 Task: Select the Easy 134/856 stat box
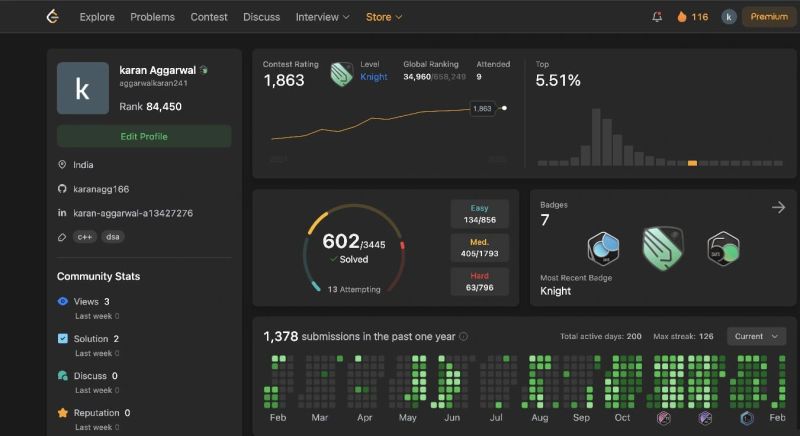tap(479, 214)
